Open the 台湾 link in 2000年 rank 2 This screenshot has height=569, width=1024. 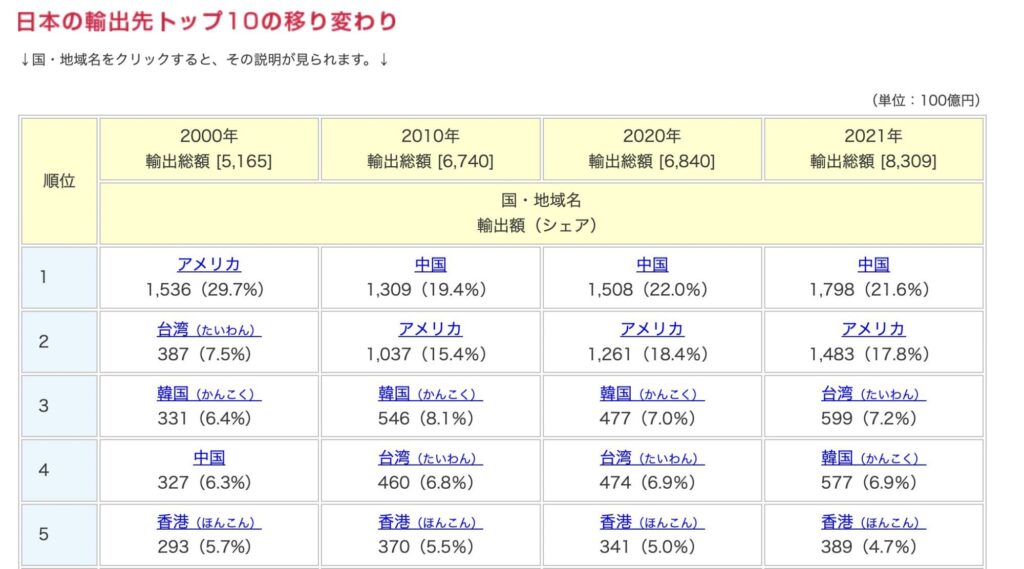tap(209, 329)
